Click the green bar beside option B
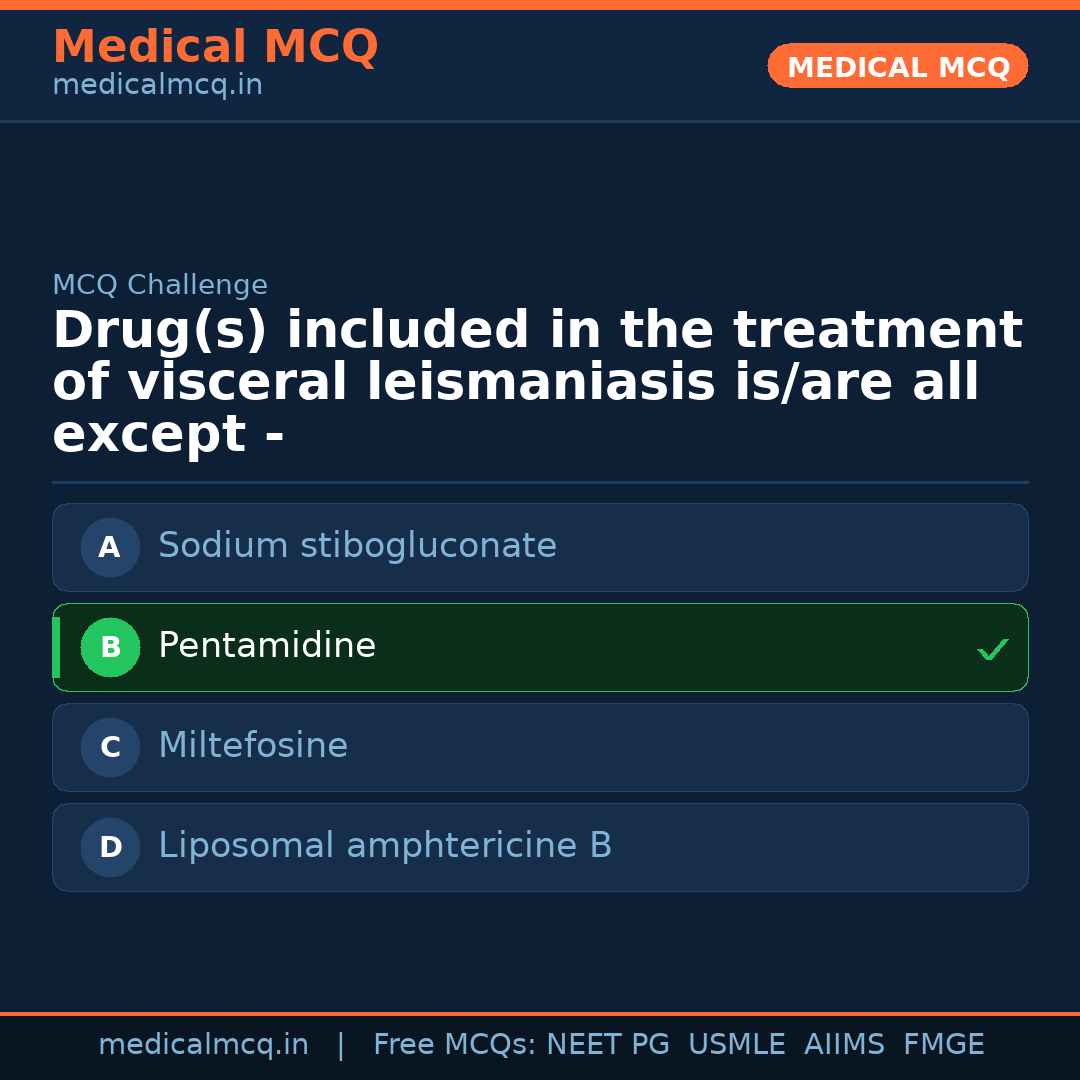1080x1080 pixels. [x=56, y=647]
